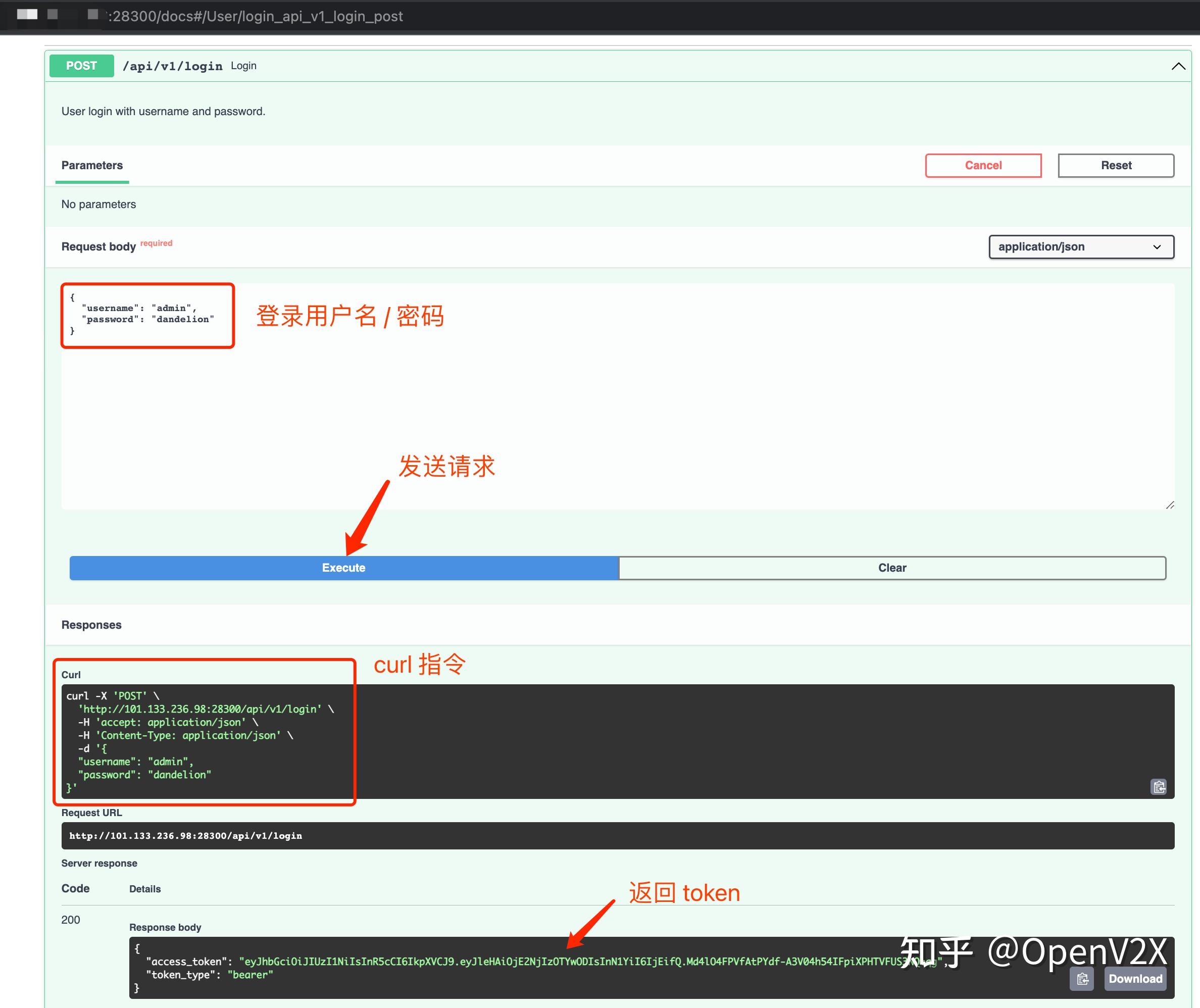The image size is (1200, 1008).
Task: Download the login response body
Action: coord(1134,978)
